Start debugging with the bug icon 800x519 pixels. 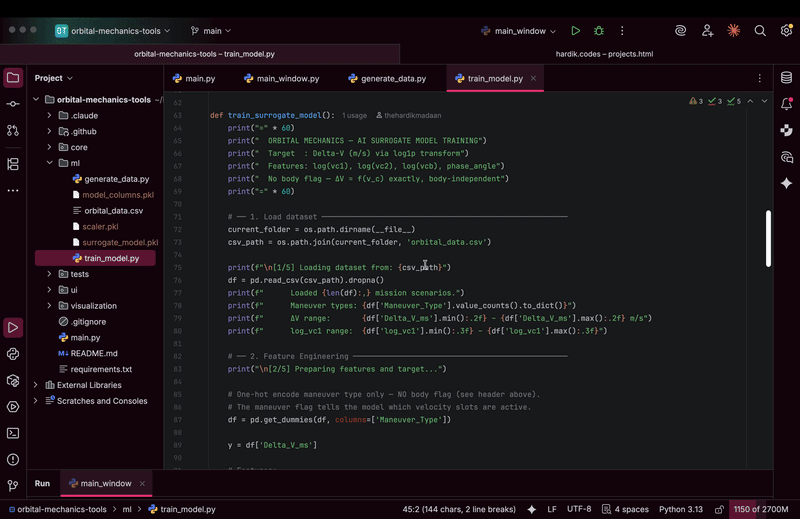point(599,31)
